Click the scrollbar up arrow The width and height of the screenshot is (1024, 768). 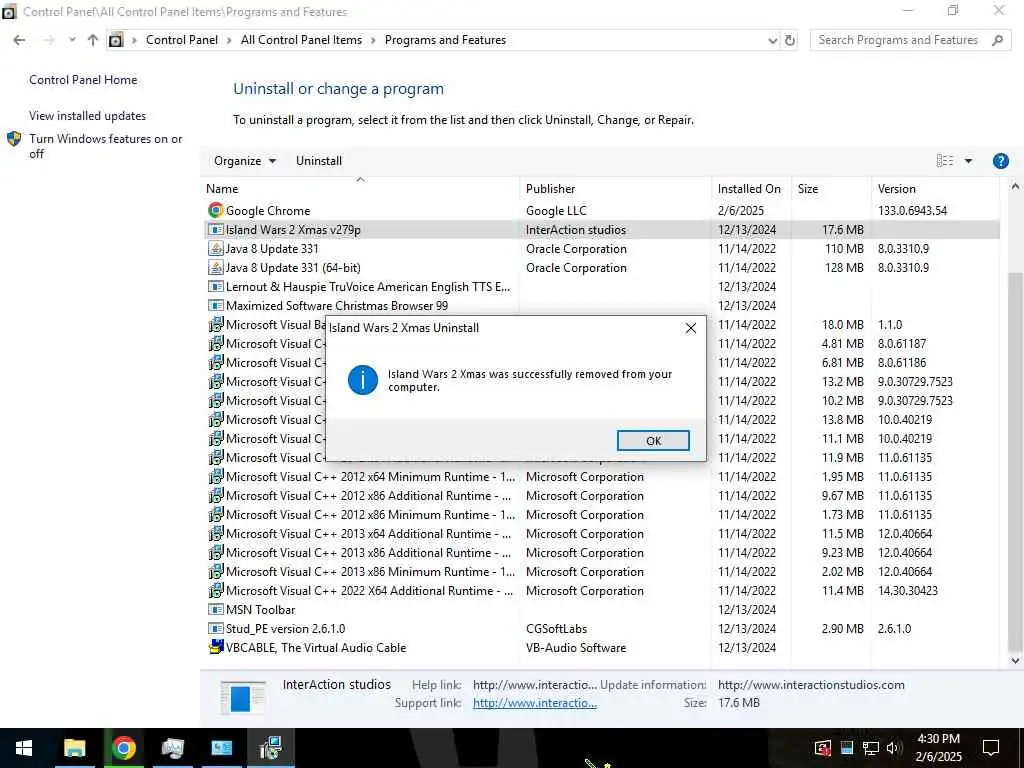tap(1015, 187)
